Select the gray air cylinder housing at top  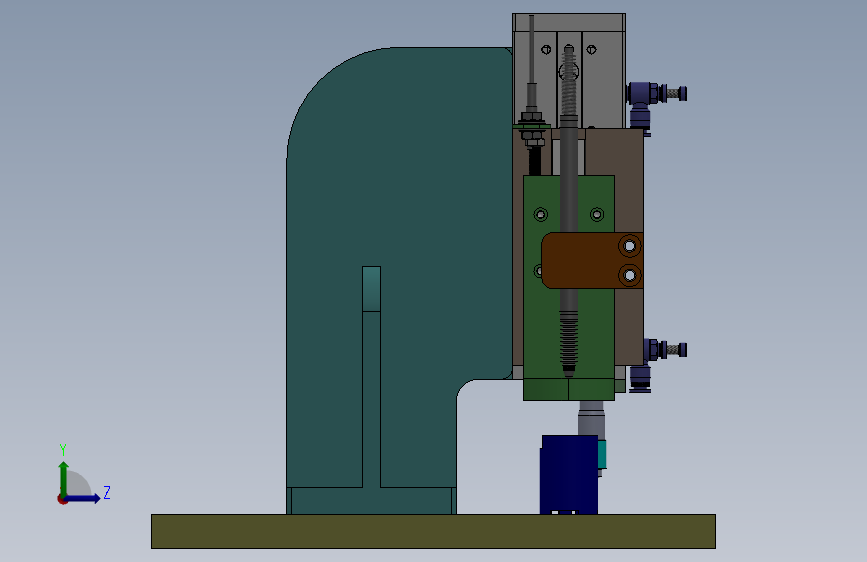click(569, 70)
